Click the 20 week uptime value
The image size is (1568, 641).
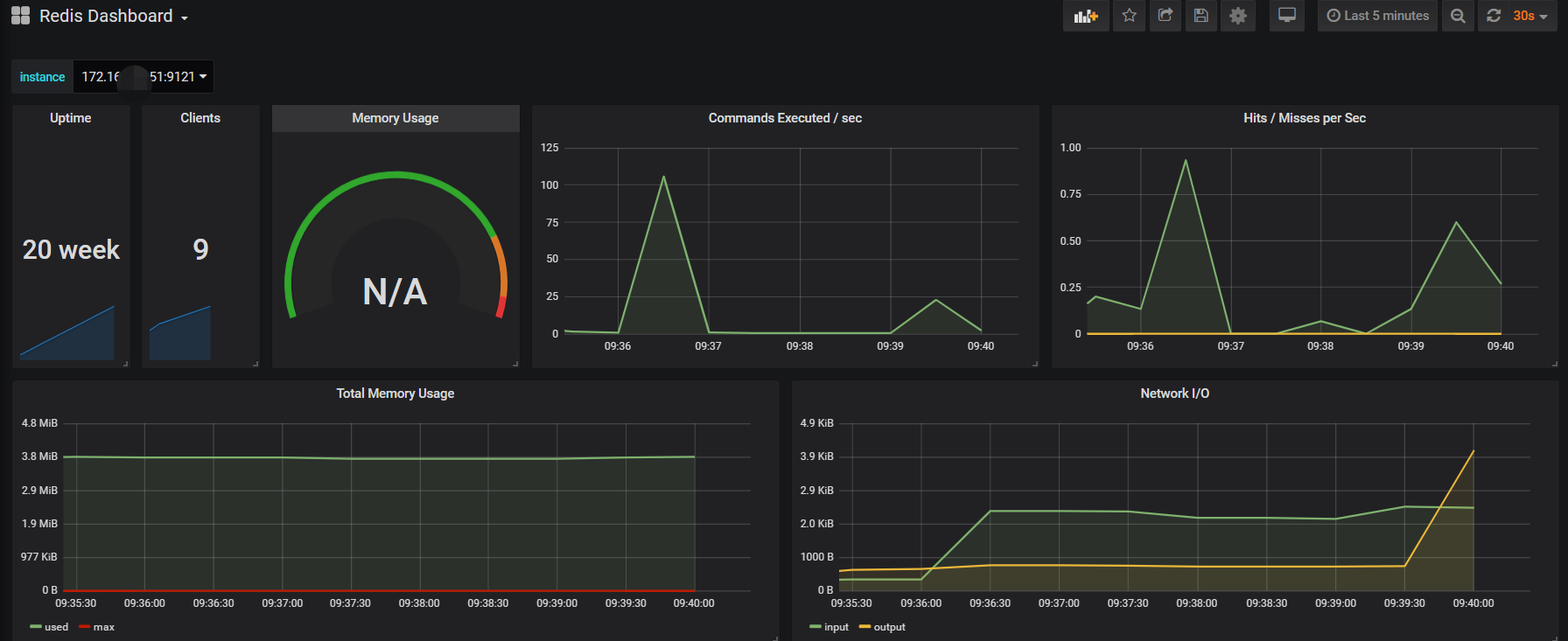click(x=71, y=249)
